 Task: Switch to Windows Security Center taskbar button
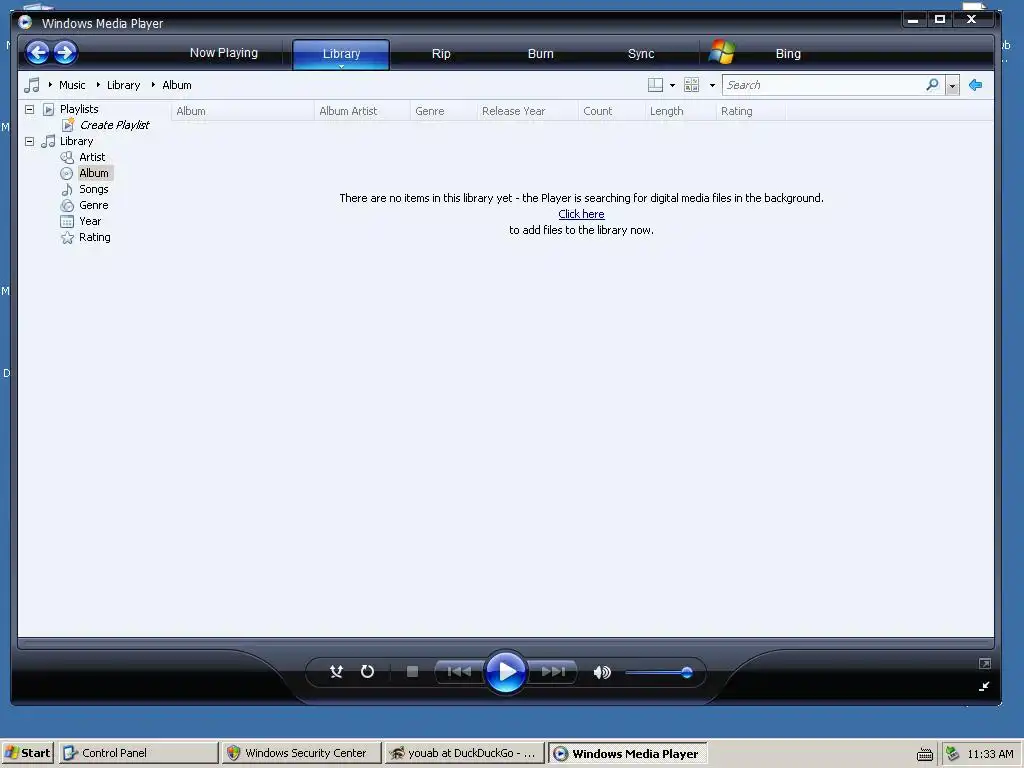(x=301, y=753)
